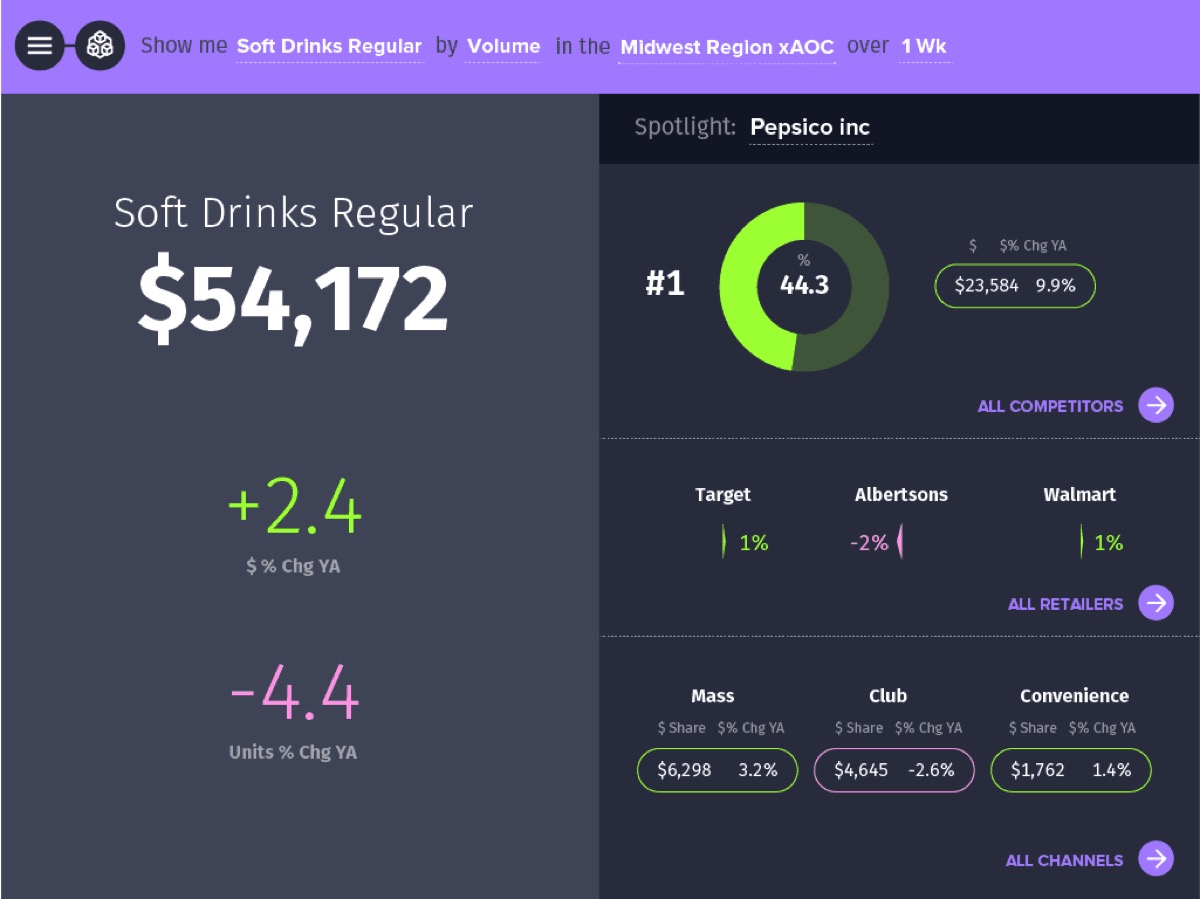Open the 1 Wk time period selector
1200x899 pixels.
925,46
